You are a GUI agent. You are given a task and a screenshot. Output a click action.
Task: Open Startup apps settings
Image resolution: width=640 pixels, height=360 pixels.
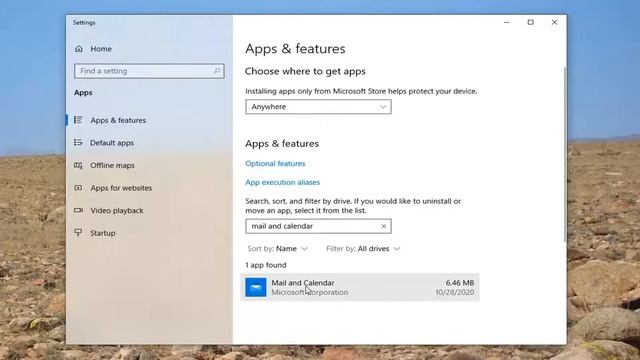[x=102, y=233]
